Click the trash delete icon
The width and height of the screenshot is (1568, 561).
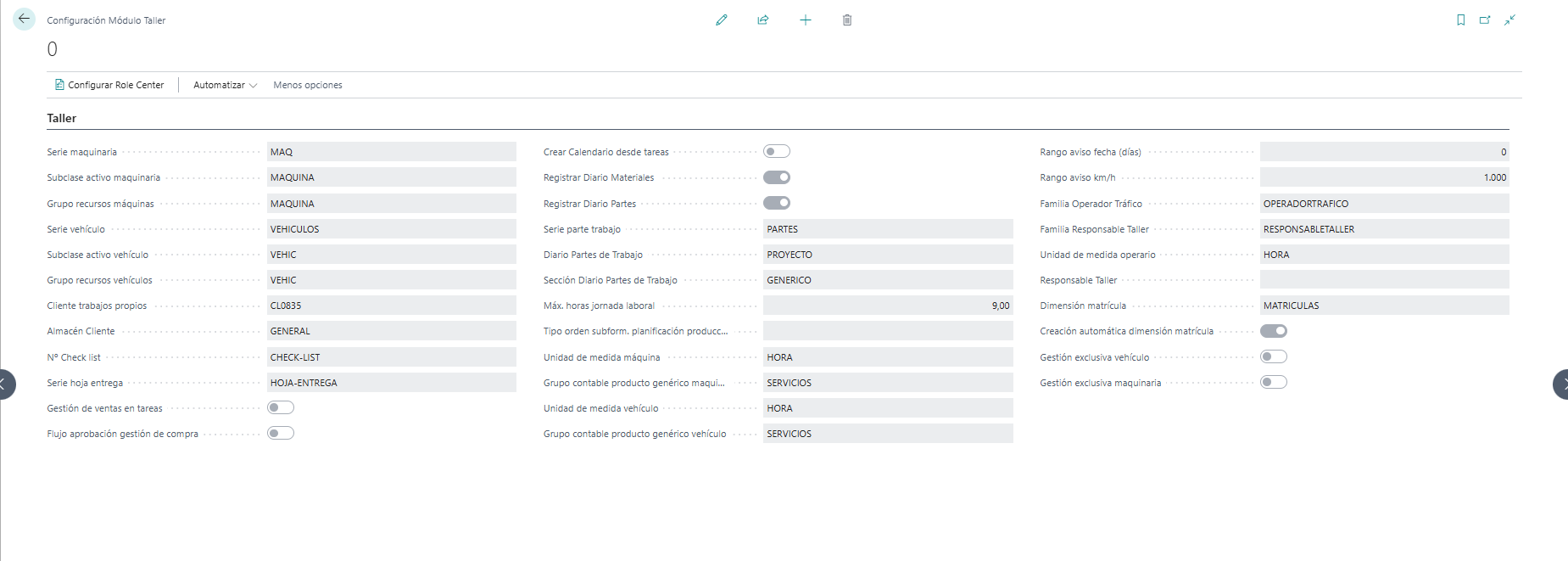coord(847,20)
